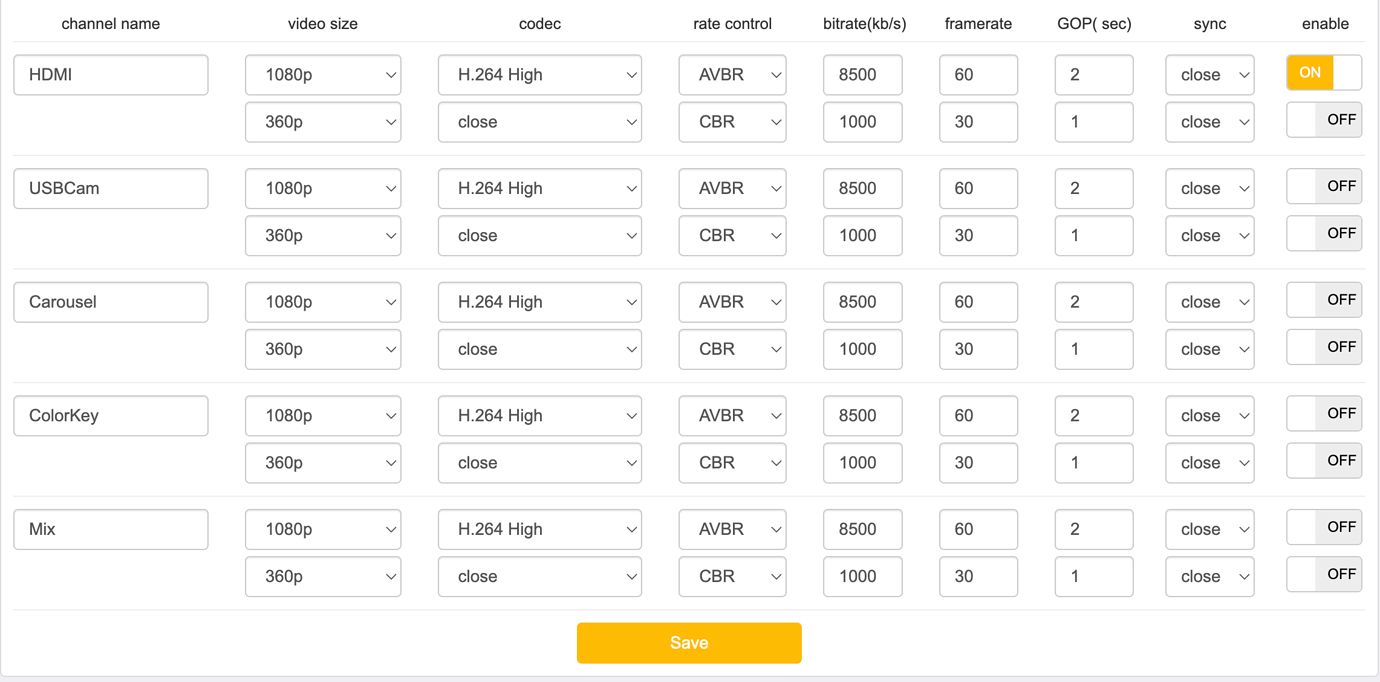Expand HDMI sub stream CBR dropdown
This screenshot has height=682, width=1380.
click(732, 122)
